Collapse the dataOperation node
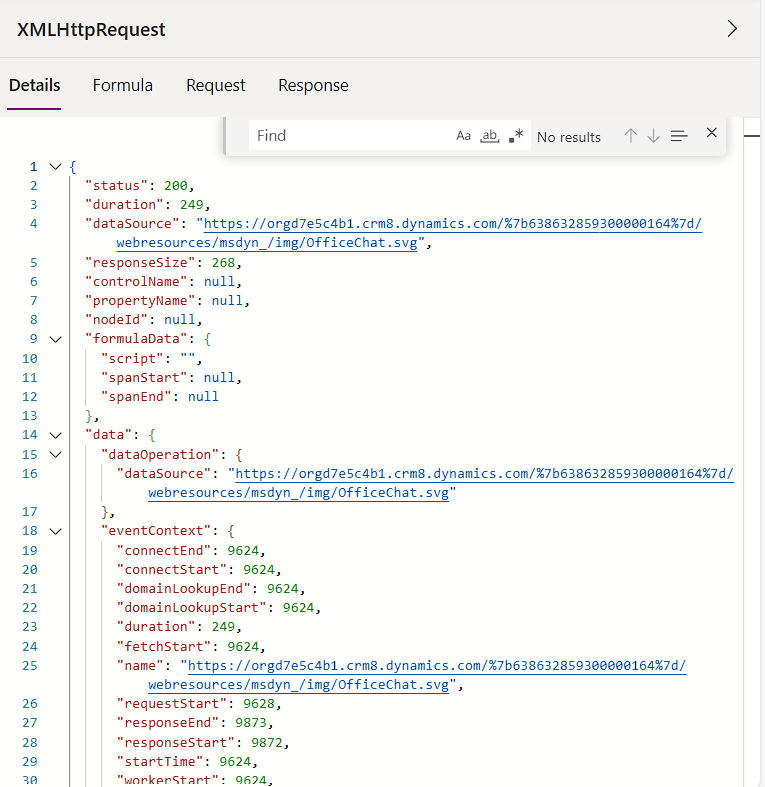 point(55,454)
